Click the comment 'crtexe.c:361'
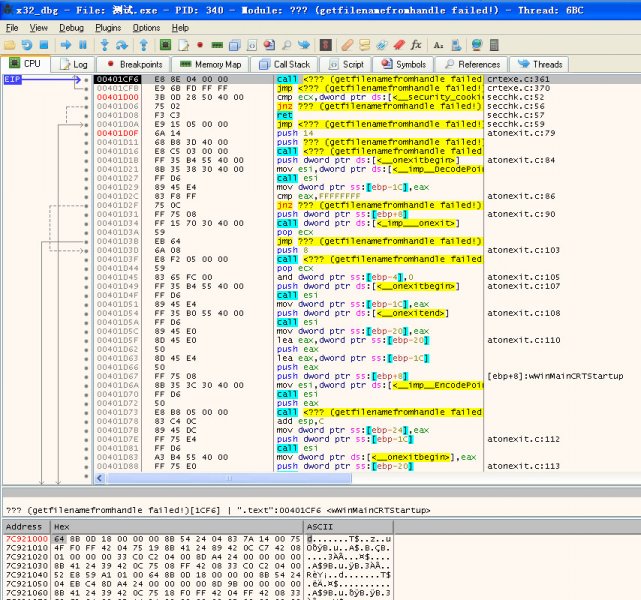The image size is (641, 600). click(x=518, y=79)
